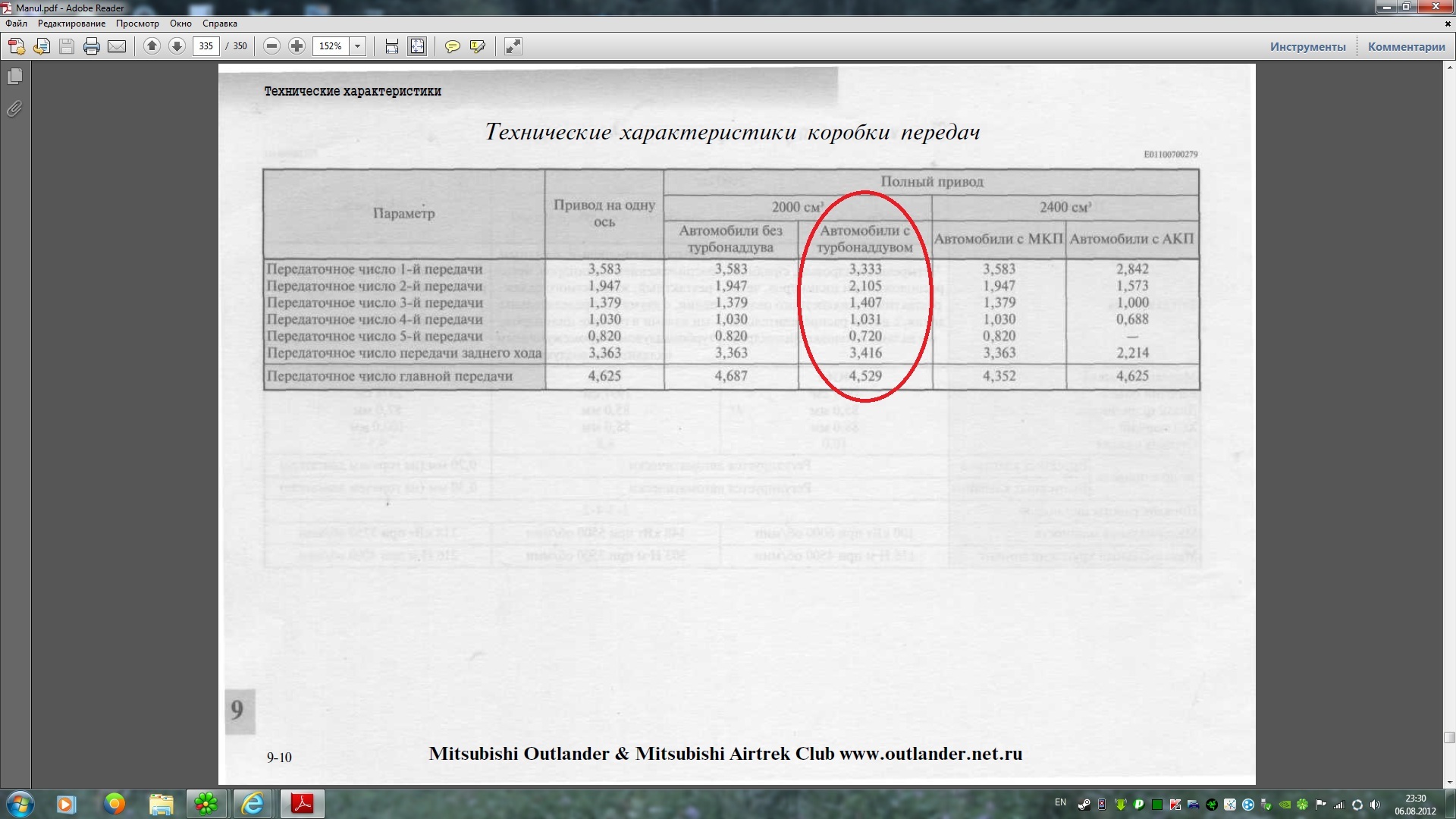The width and height of the screenshot is (1456, 819).
Task: Toggle scrolling fit-width mode
Action: tap(392, 46)
